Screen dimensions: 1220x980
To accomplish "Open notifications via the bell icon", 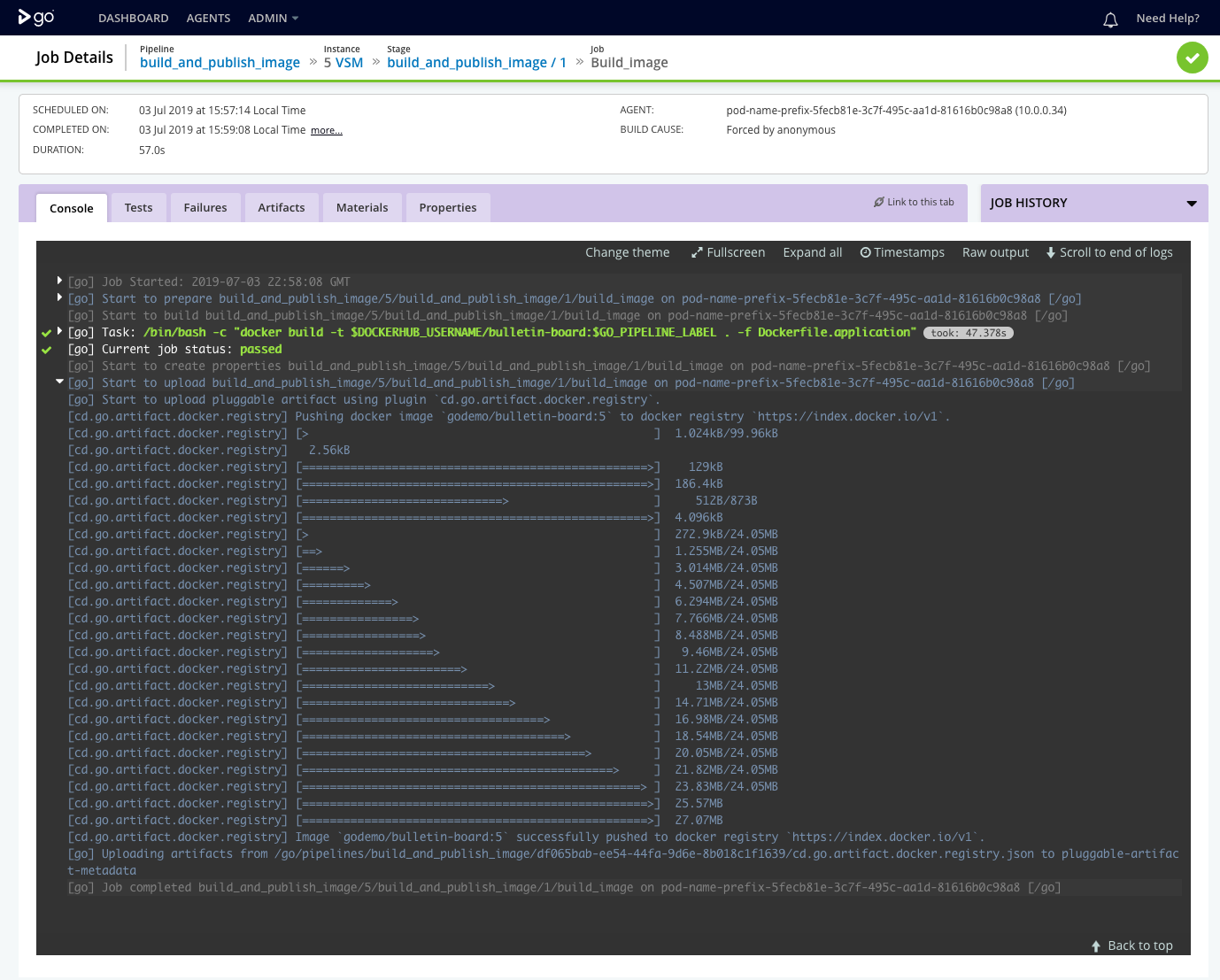I will (x=1110, y=18).
